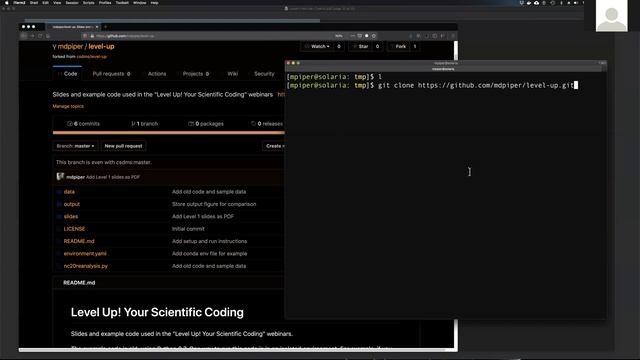Open the level-up repository name link
The height and width of the screenshot is (360, 640).
pyautogui.click(x=101, y=47)
